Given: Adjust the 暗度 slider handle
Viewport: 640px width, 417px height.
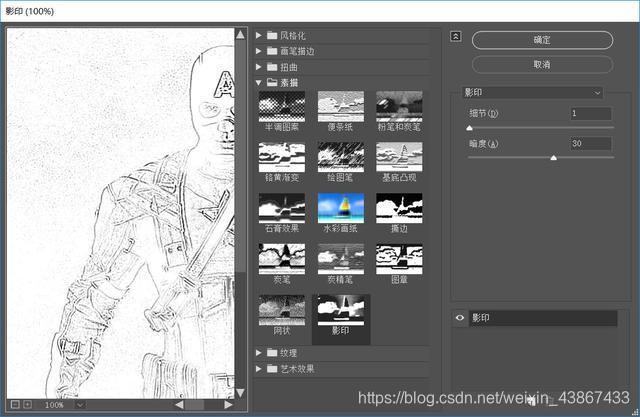Looking at the screenshot, I should point(553,158).
